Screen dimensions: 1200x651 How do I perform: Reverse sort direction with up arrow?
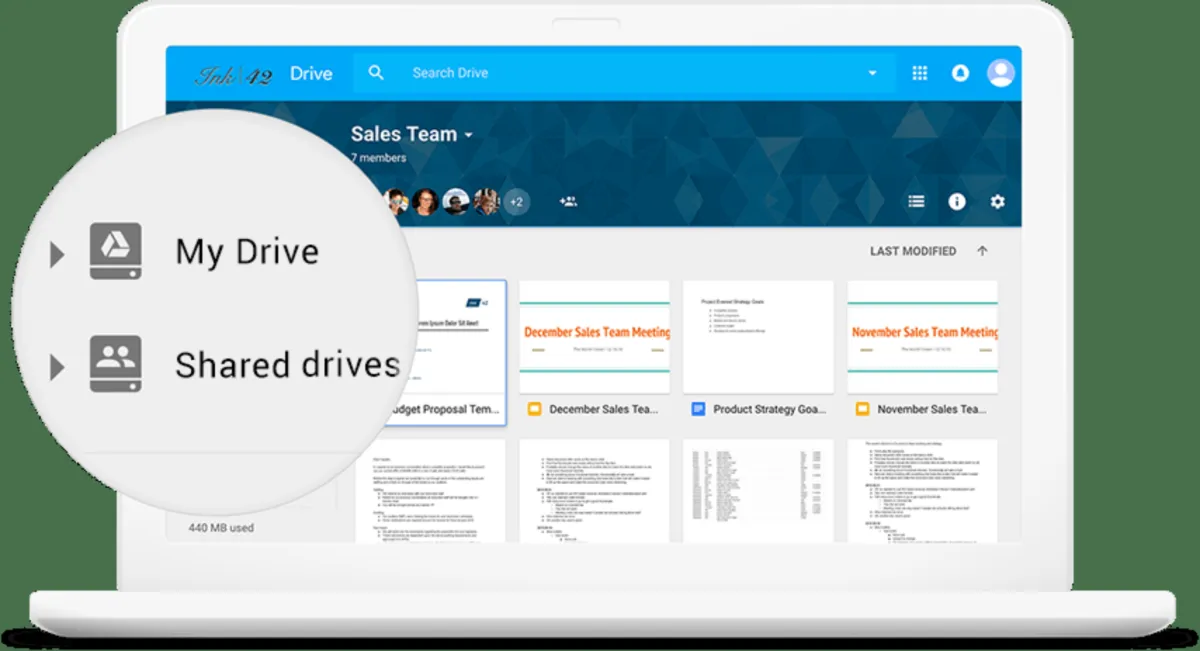click(982, 251)
